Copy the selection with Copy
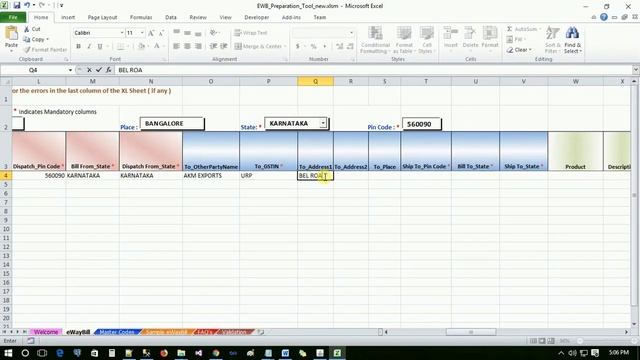The height and width of the screenshot is (360, 640). 36,39
